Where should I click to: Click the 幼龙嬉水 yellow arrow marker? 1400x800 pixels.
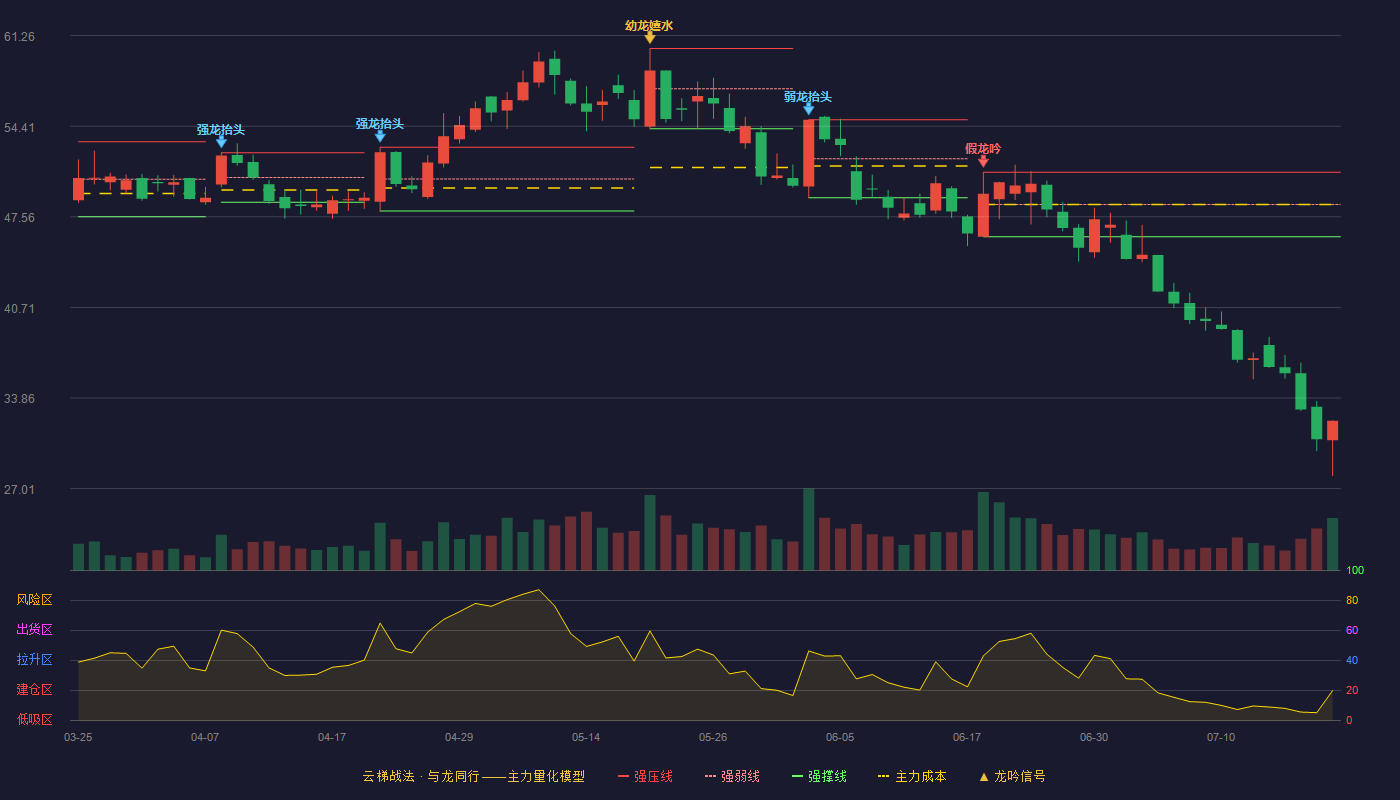[650, 38]
